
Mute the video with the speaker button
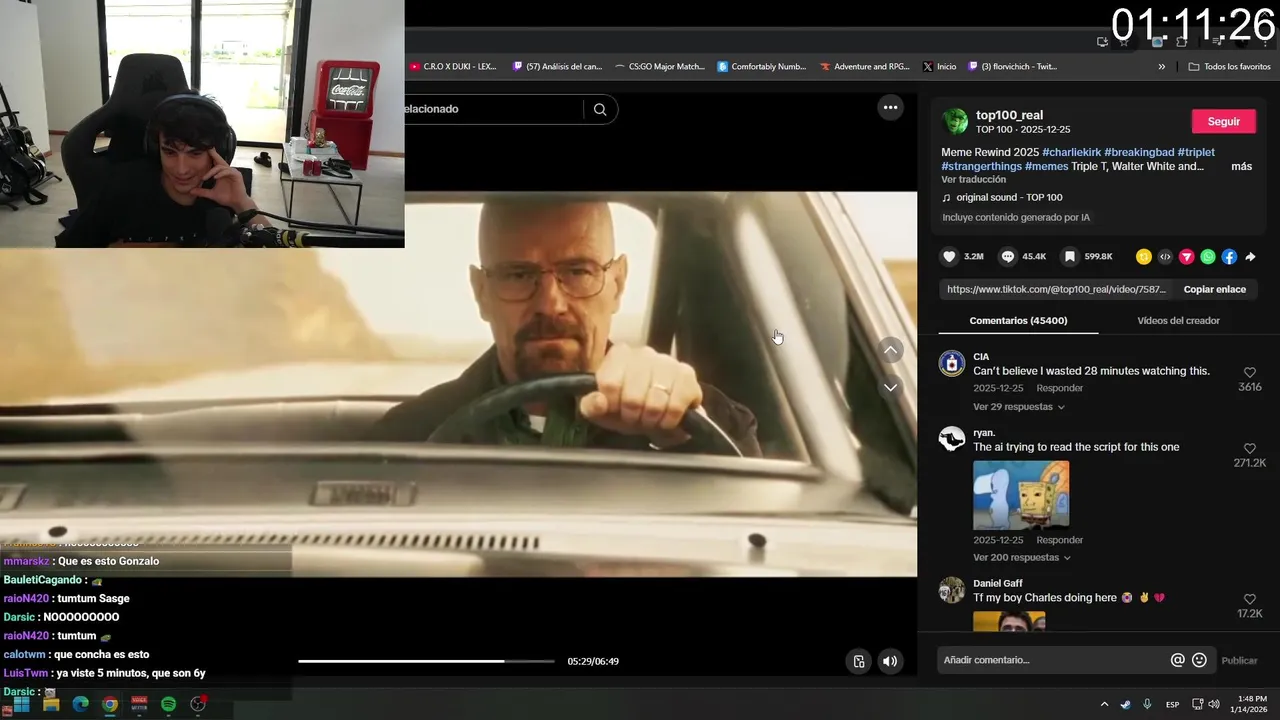pos(890,661)
